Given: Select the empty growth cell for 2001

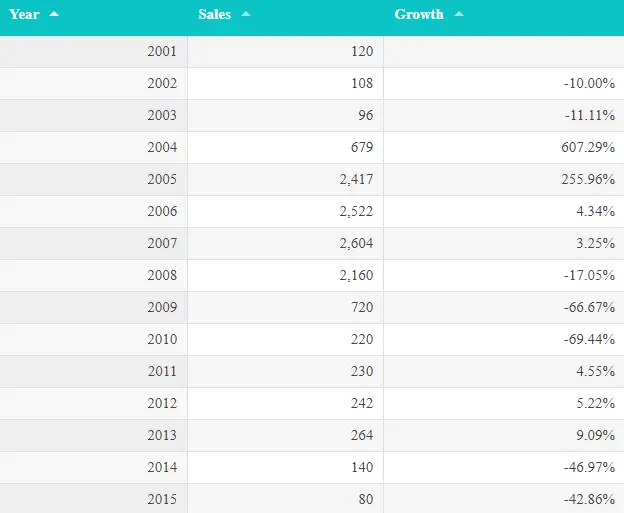Looking at the screenshot, I should 503,51.
